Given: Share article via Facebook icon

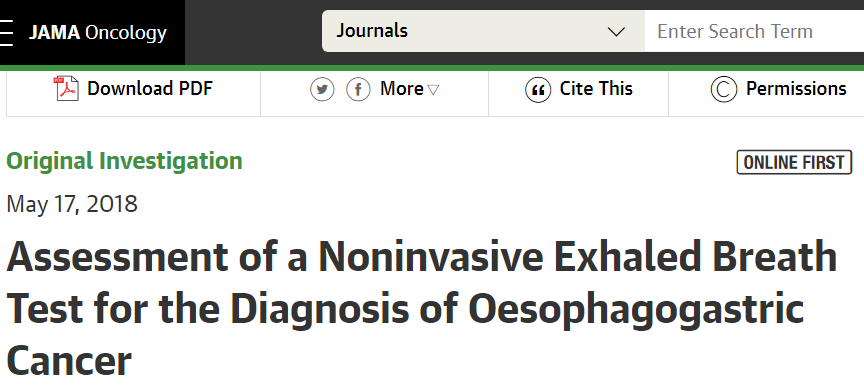Looking at the screenshot, I should (358, 89).
